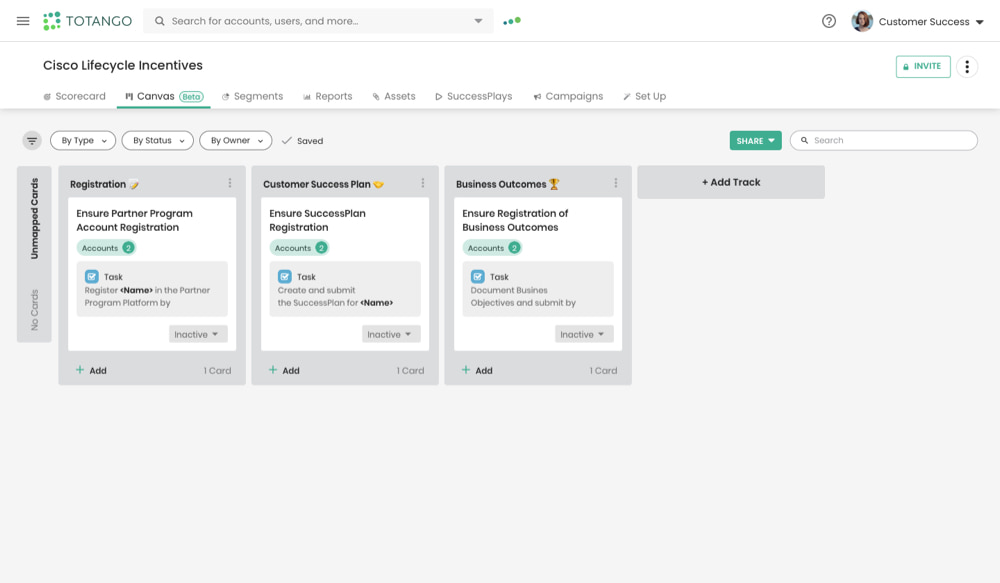
Task: Open the Customer Success account dropdown
Action: click(x=932, y=22)
